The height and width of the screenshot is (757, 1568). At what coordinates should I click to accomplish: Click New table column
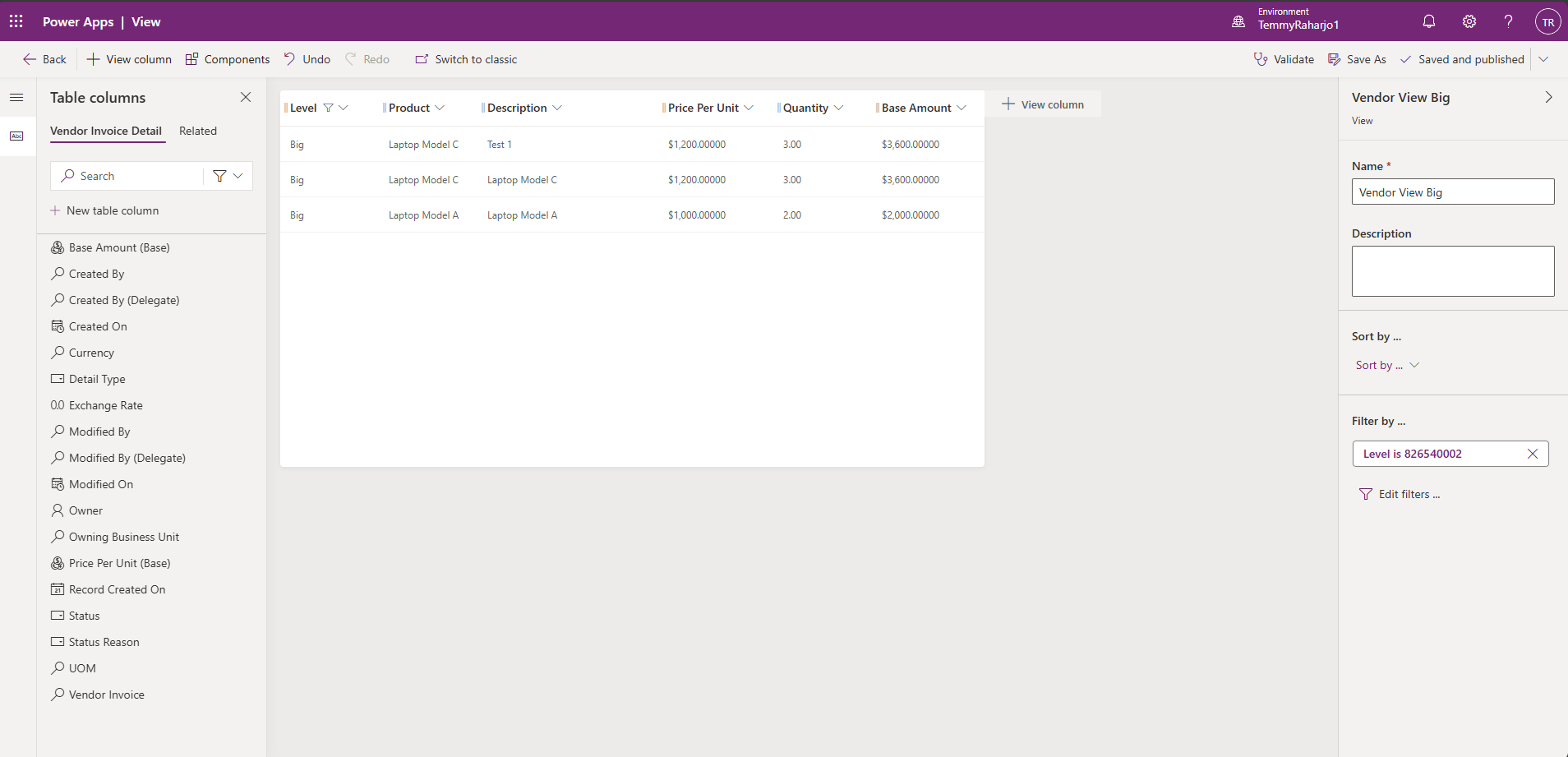pos(104,210)
